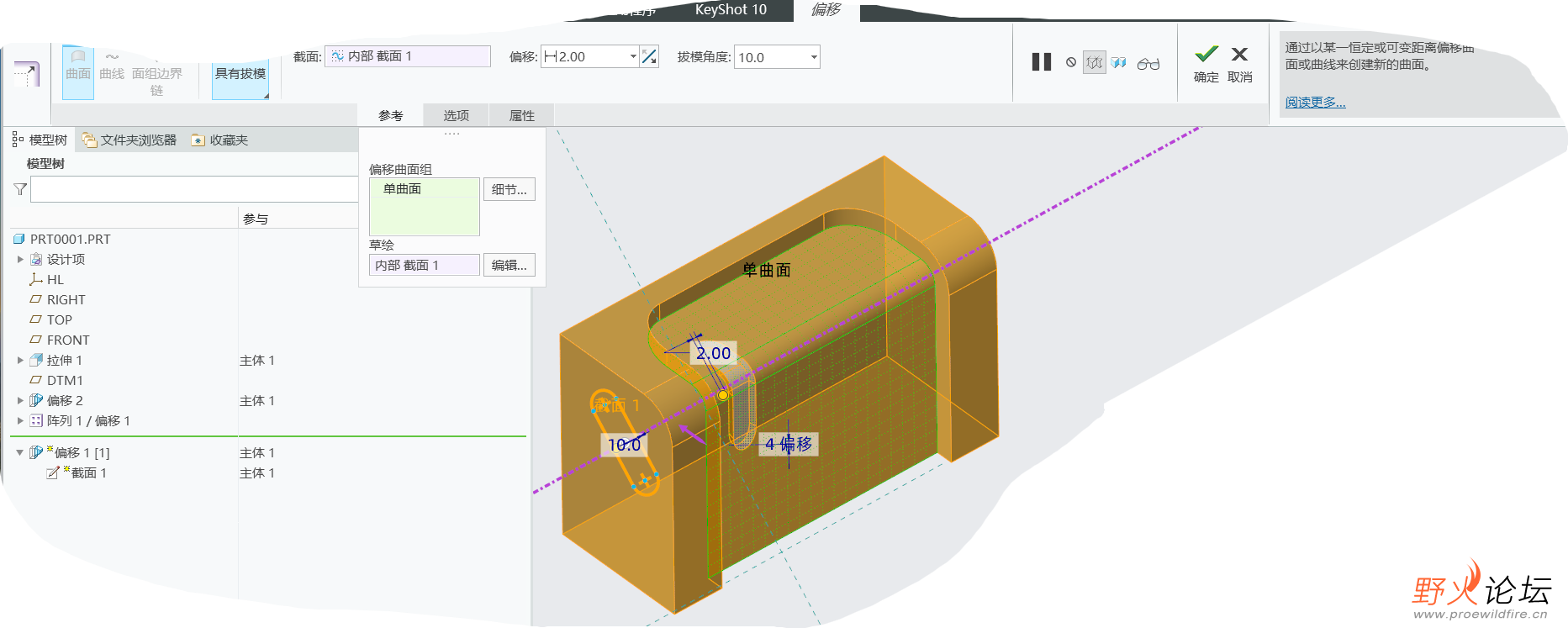Click the 10.0 draft angle dimension in viewport

coord(624,445)
